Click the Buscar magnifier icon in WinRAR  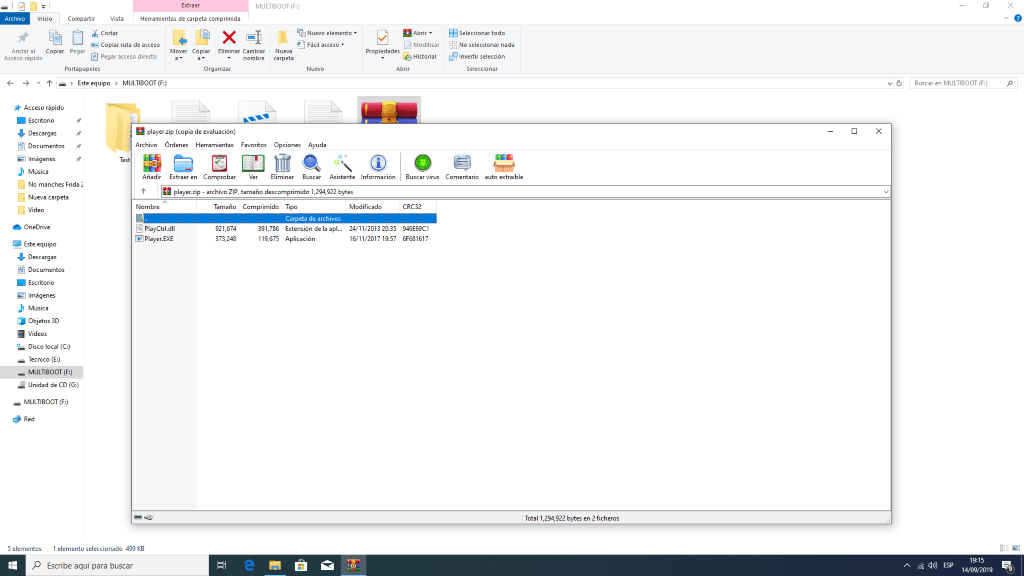click(311, 166)
